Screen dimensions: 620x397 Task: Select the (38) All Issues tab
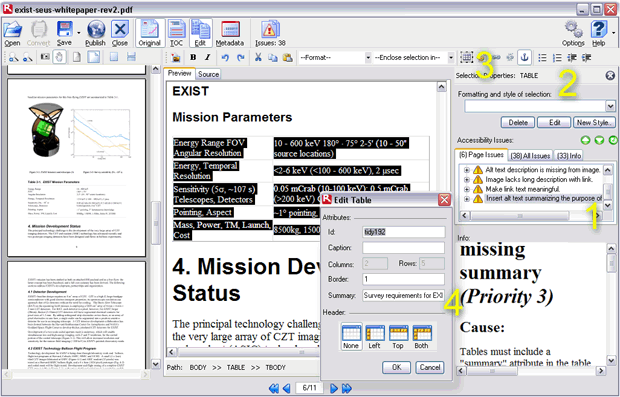[530, 156]
